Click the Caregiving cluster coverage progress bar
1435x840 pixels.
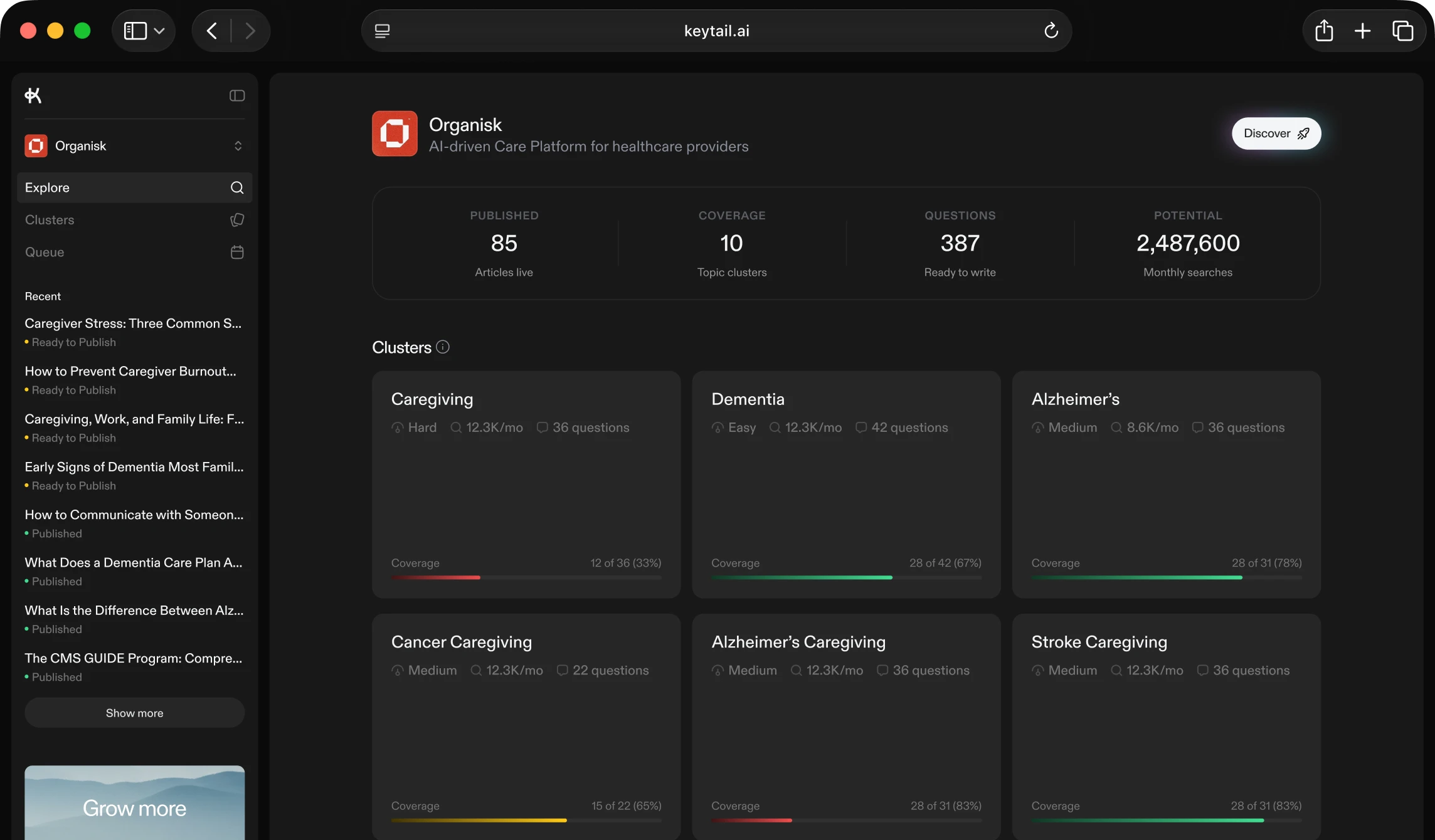(526, 577)
